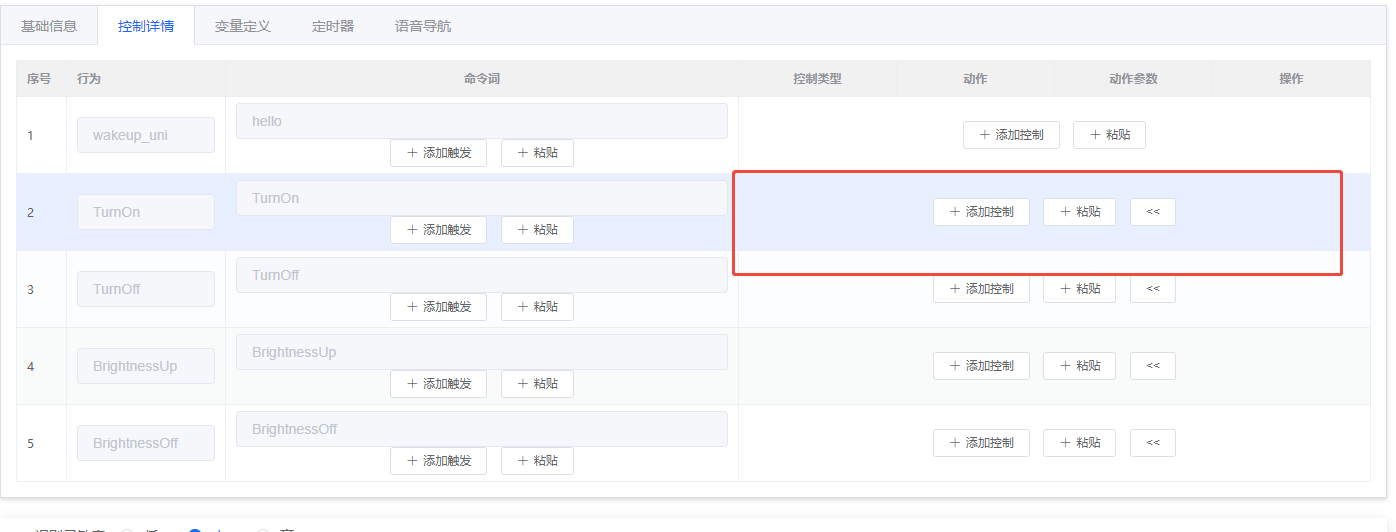The height and width of the screenshot is (532, 1396).
Task: Click 添加控制 in the TurnOn row
Action: [x=980, y=212]
